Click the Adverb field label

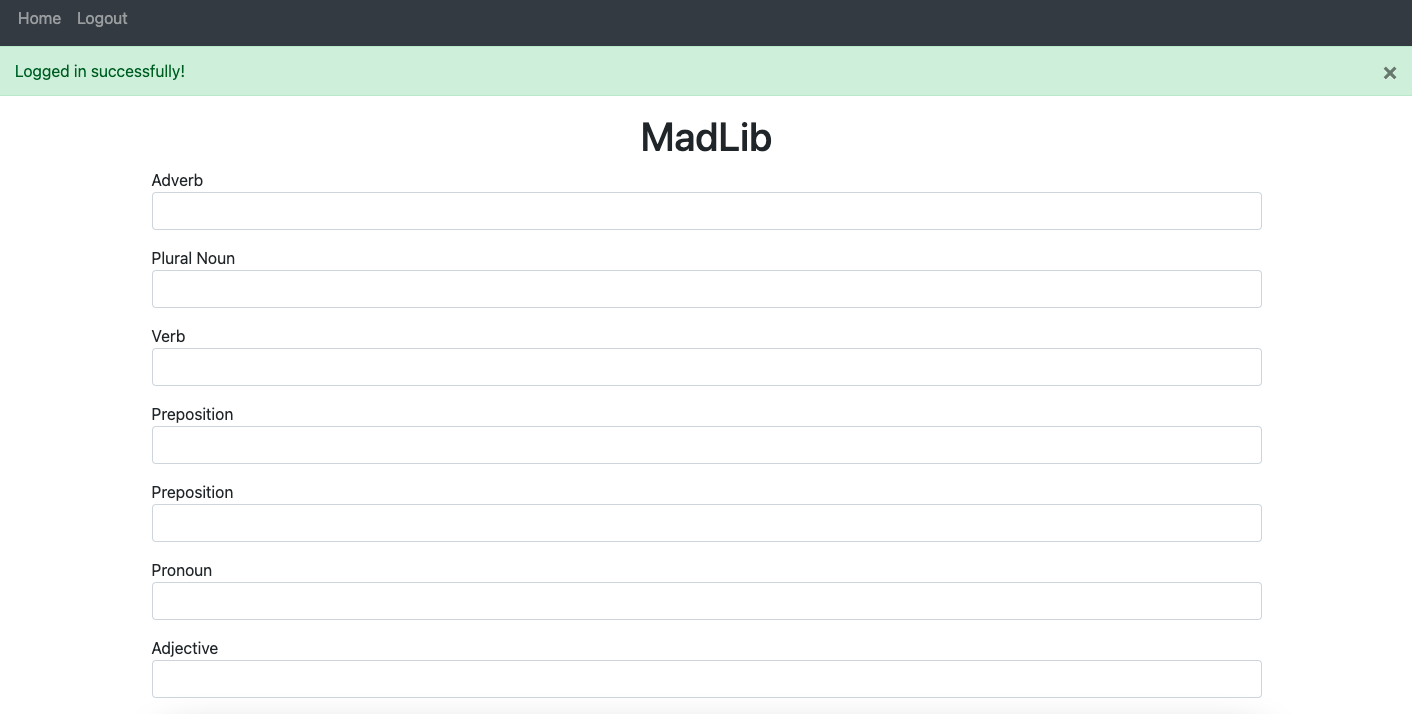tap(177, 180)
